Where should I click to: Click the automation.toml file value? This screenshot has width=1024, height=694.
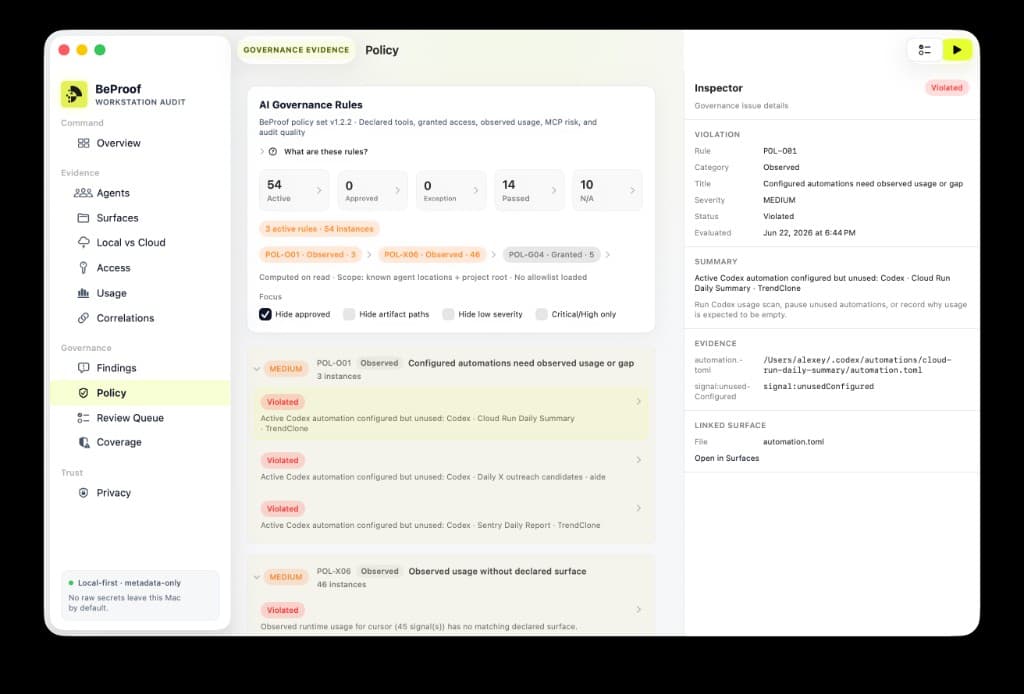click(793, 442)
